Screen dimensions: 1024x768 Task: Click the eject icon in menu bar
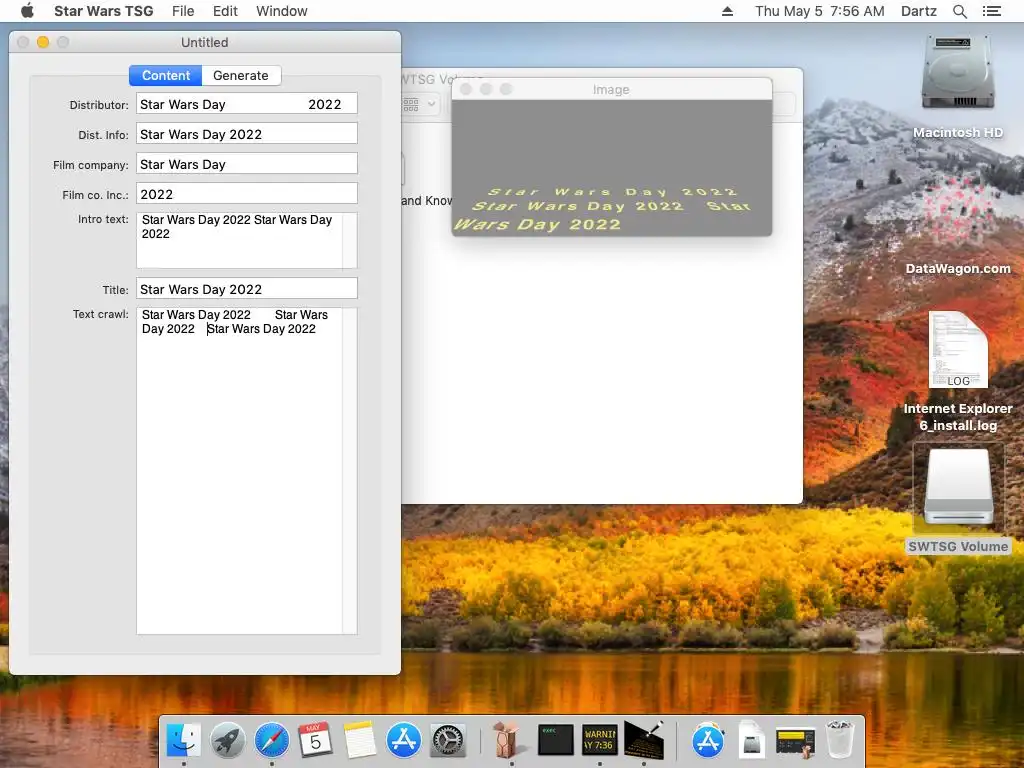[x=728, y=11]
